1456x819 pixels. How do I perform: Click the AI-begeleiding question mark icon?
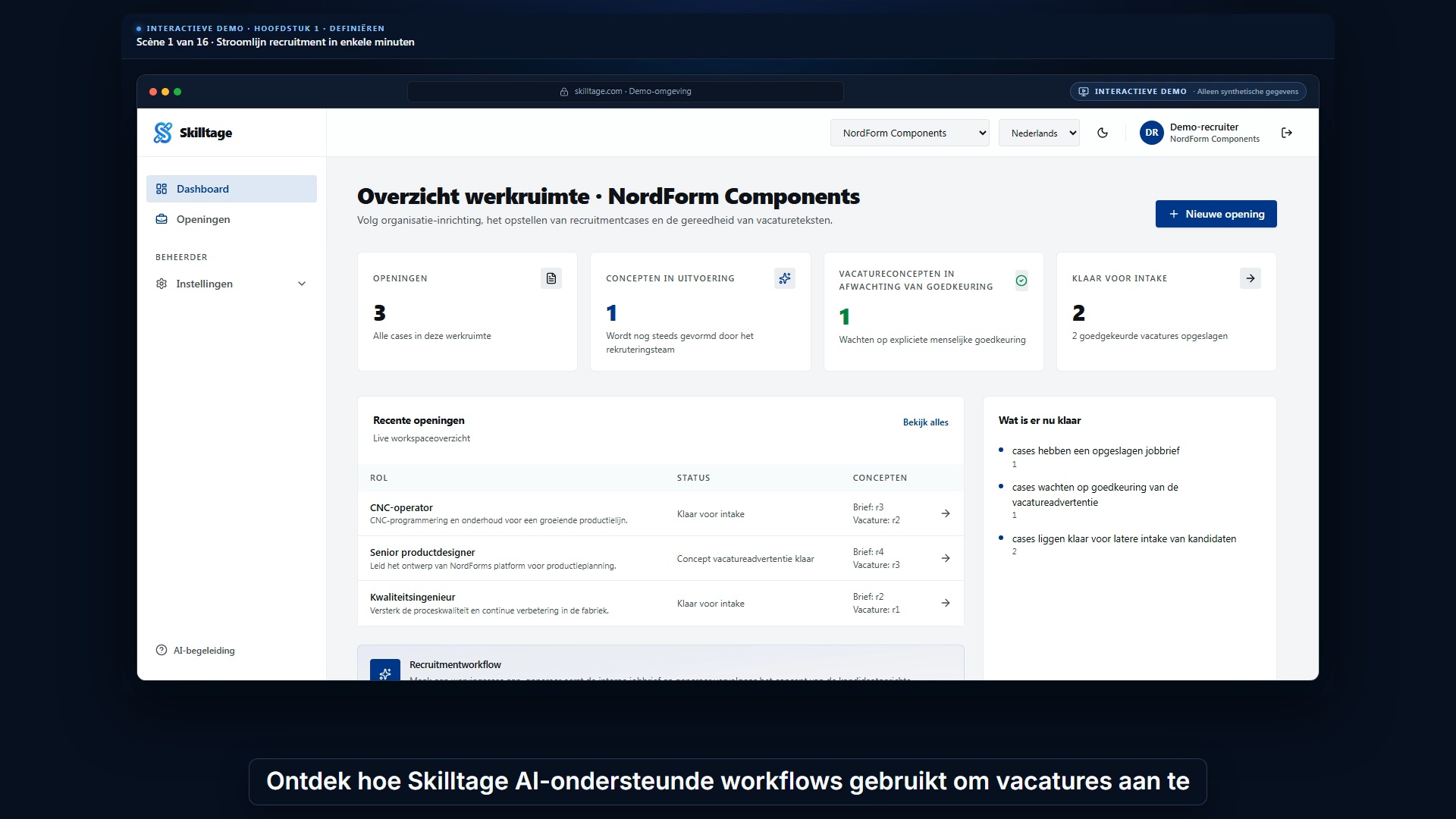[162, 650]
